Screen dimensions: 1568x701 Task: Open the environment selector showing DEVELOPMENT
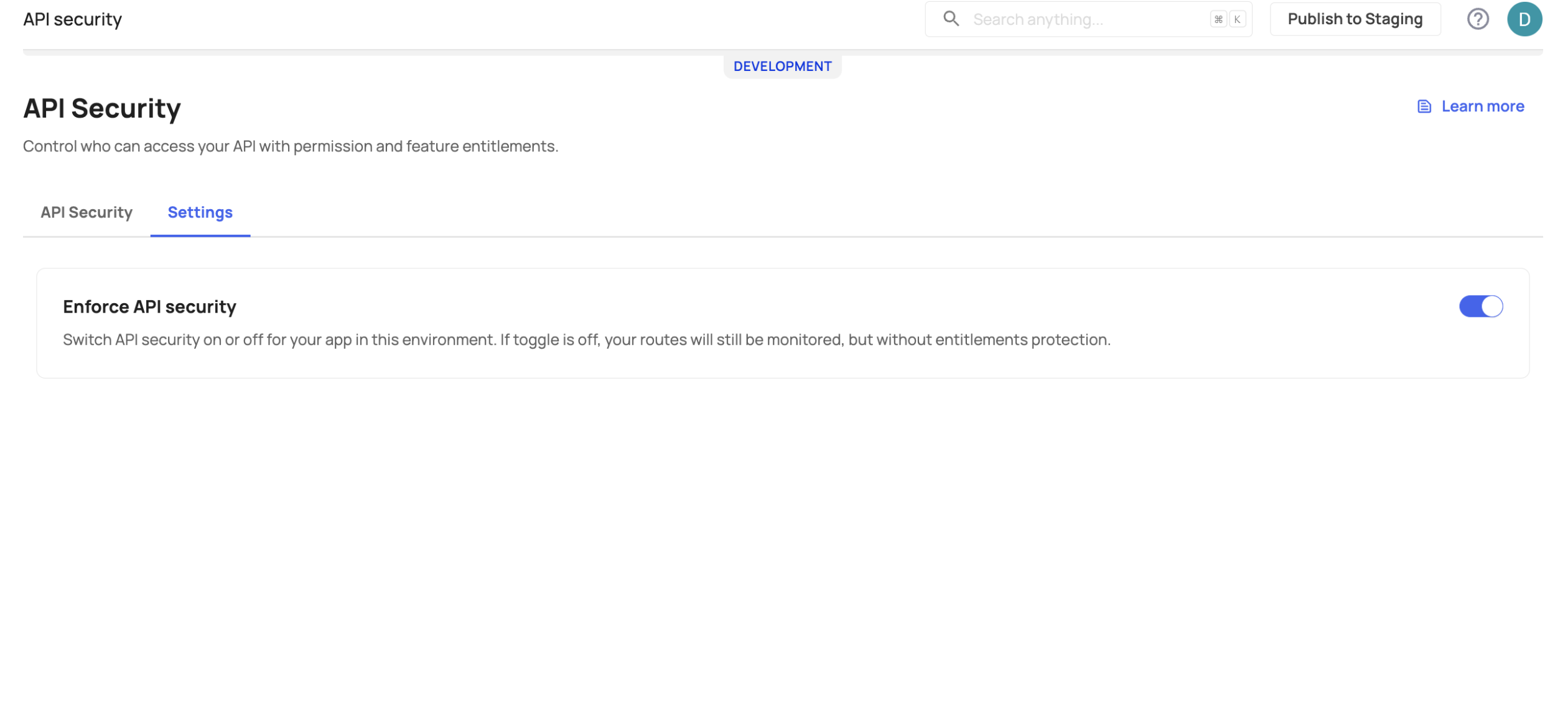point(782,66)
